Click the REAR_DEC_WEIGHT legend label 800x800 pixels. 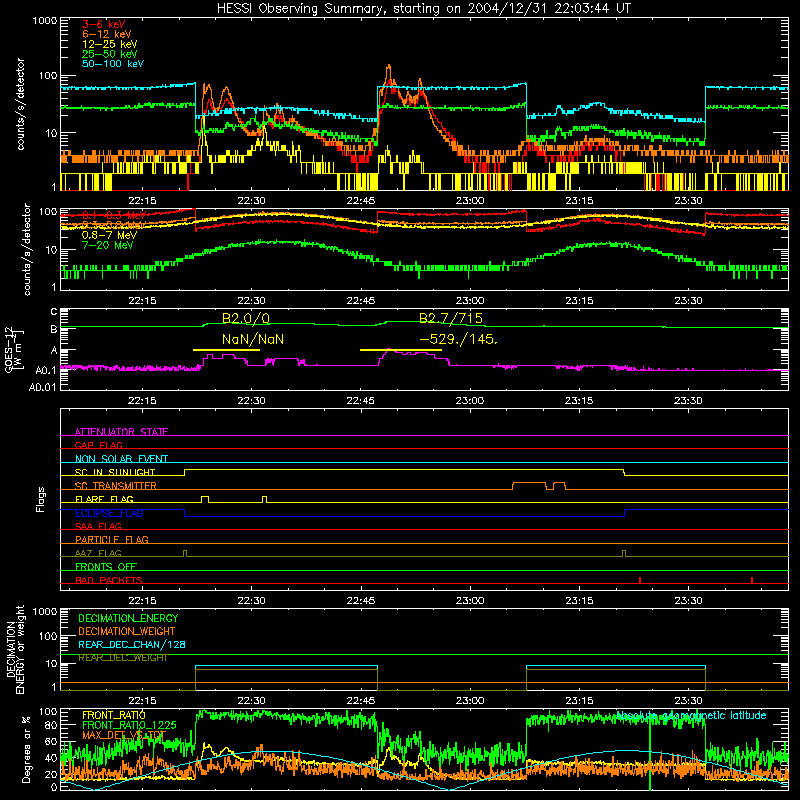pos(123,658)
